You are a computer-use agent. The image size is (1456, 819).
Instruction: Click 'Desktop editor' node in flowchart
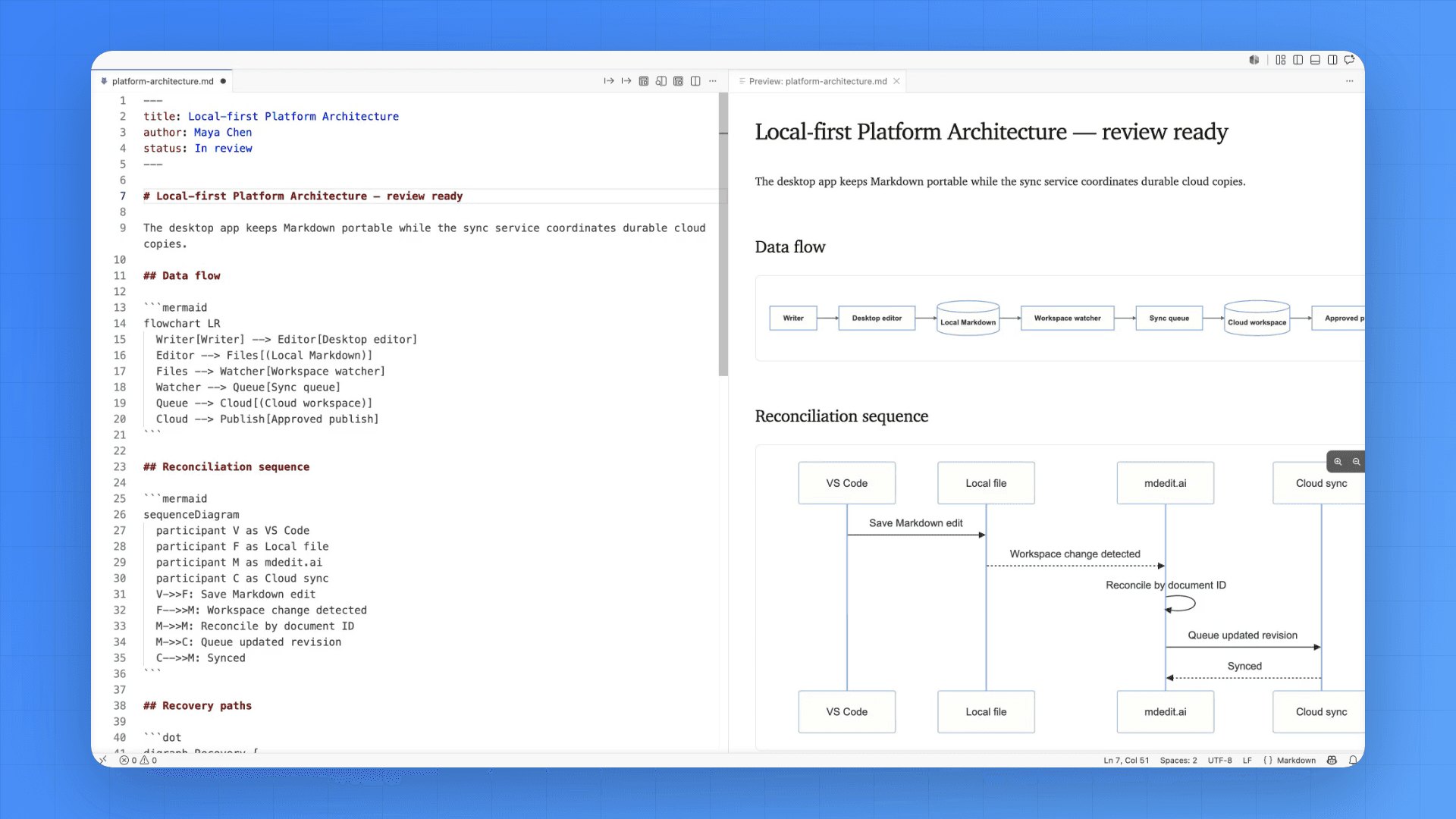(x=877, y=318)
